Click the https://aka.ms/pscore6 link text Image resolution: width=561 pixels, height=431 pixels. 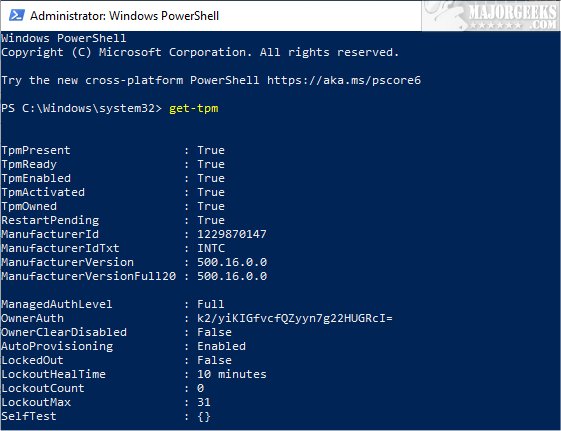pyautogui.click(x=344, y=80)
